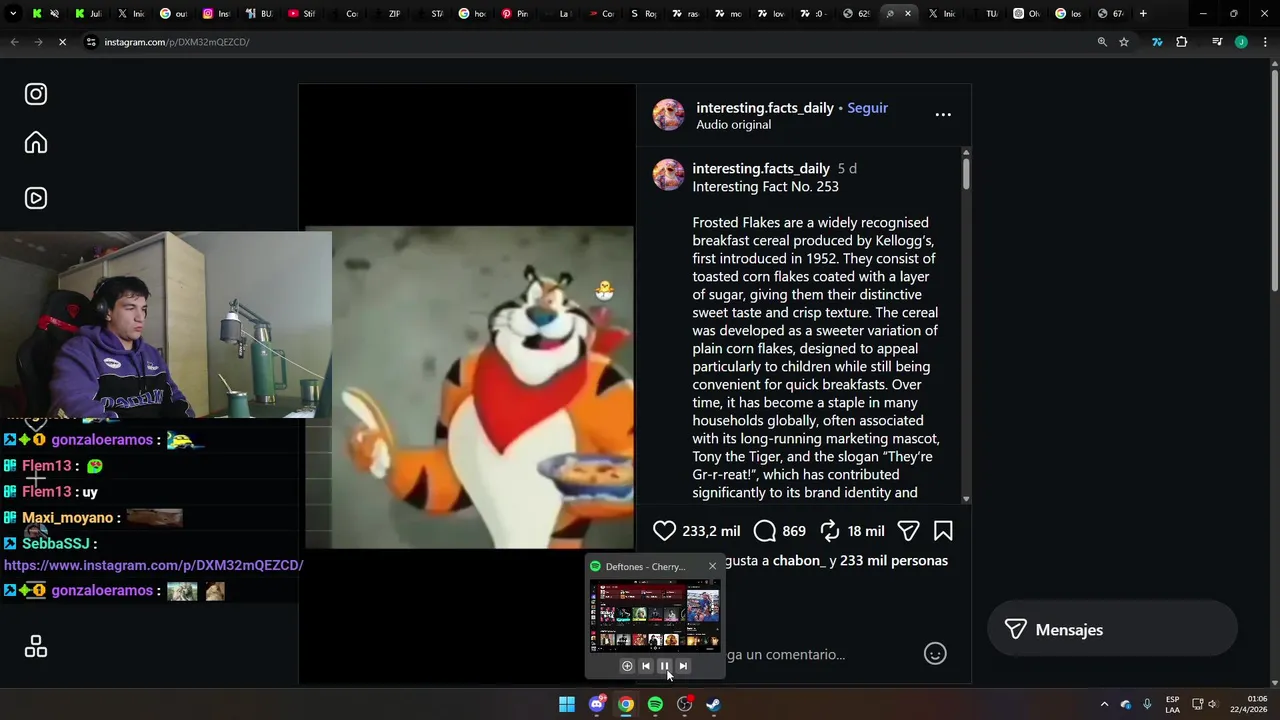Open the Spotify window thumbnail preview
Screen dimensions: 1280x720
[x=655, y=616]
